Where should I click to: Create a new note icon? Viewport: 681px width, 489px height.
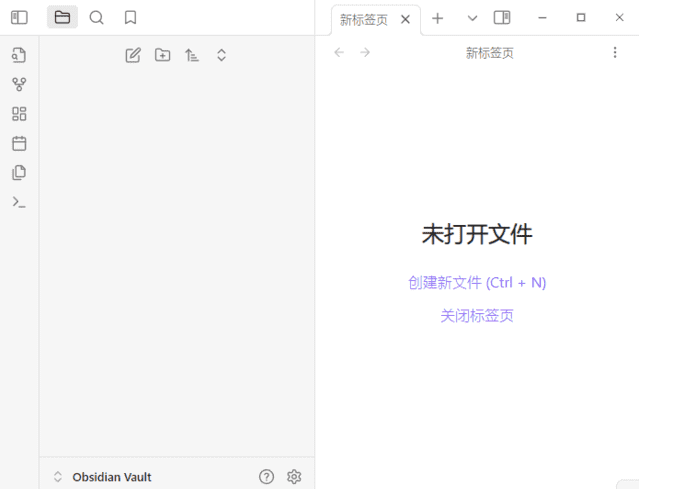pyautogui.click(x=133, y=55)
